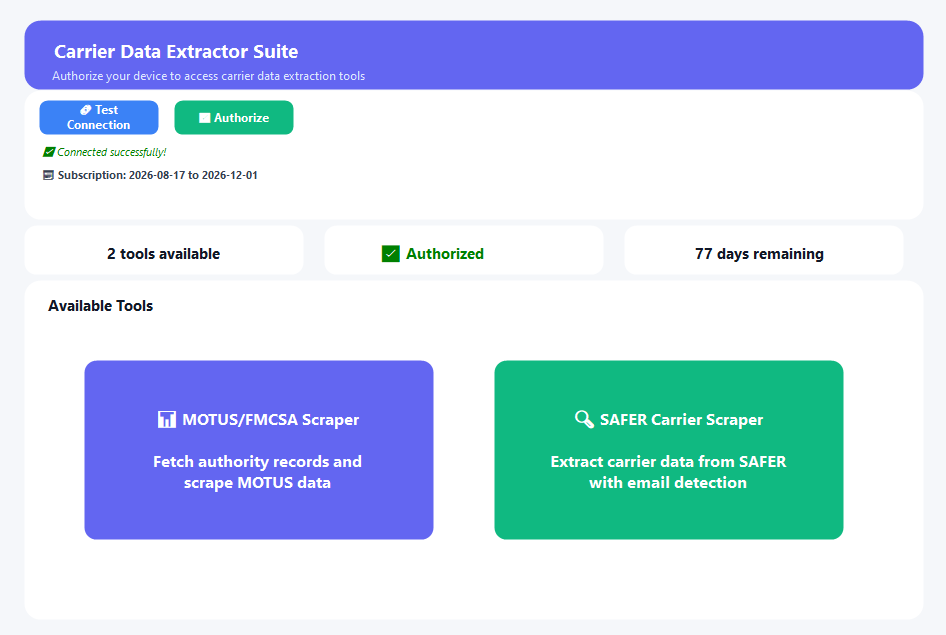Click the green checkmark icon beside Authorized
This screenshot has height=635, width=946.
(390, 254)
